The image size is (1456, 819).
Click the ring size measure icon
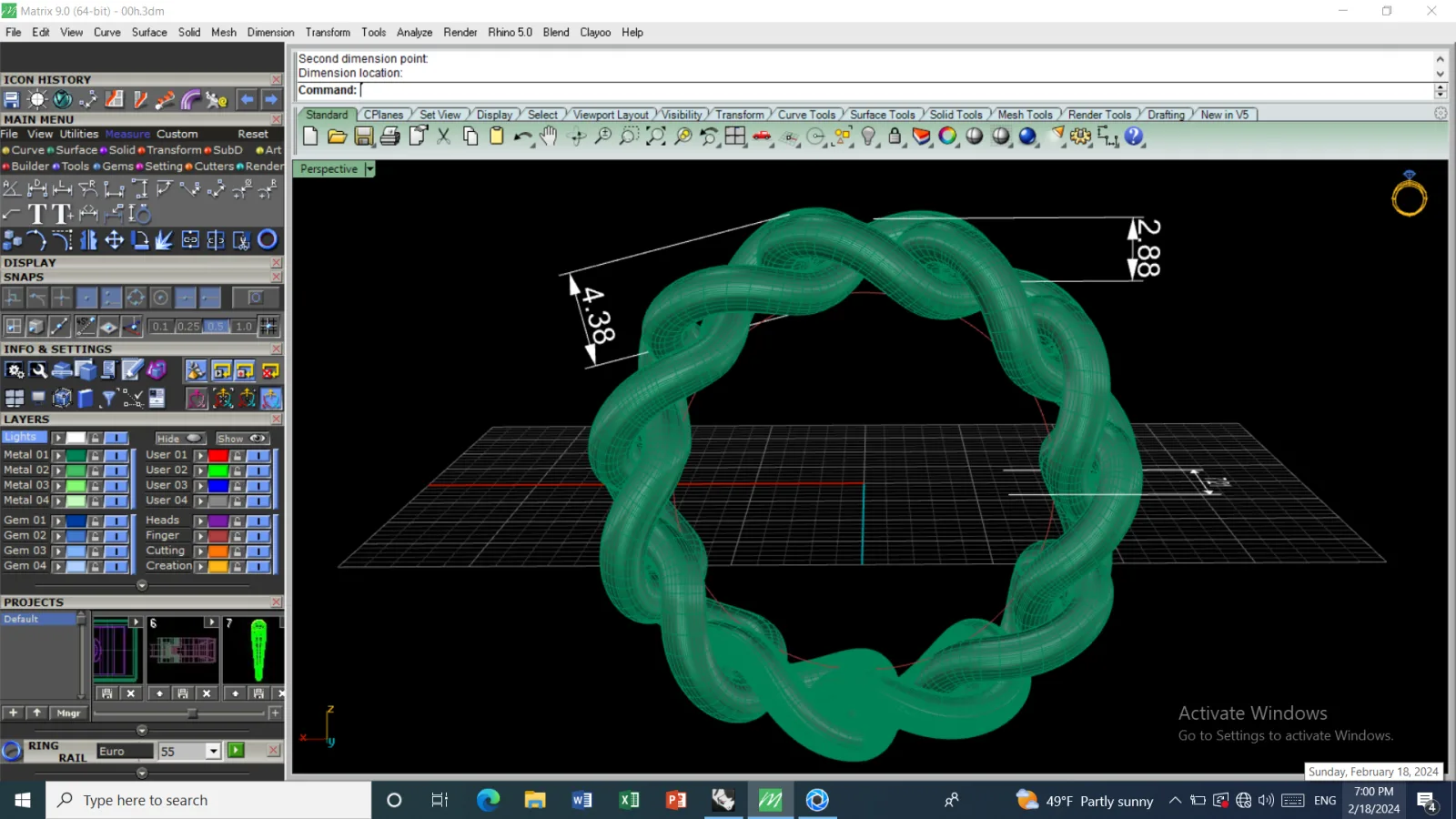click(139, 214)
